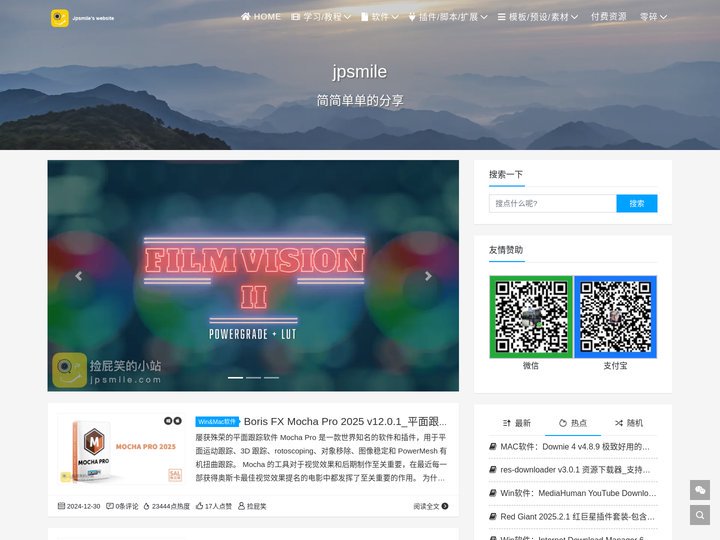Image resolution: width=720 pixels, height=540 pixels.
Task: Click the 学习/教程 film icon
Action: coord(296,17)
